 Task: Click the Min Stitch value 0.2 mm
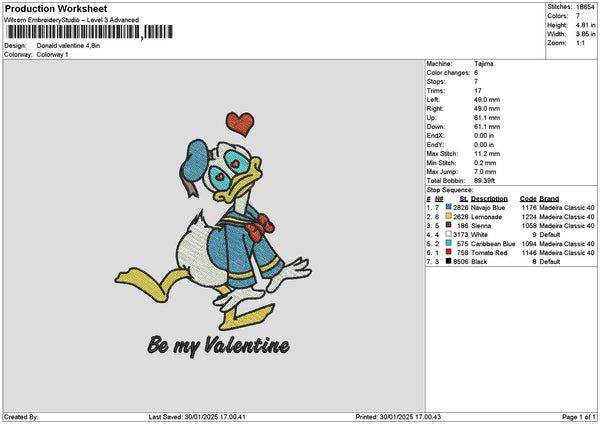click(485, 163)
